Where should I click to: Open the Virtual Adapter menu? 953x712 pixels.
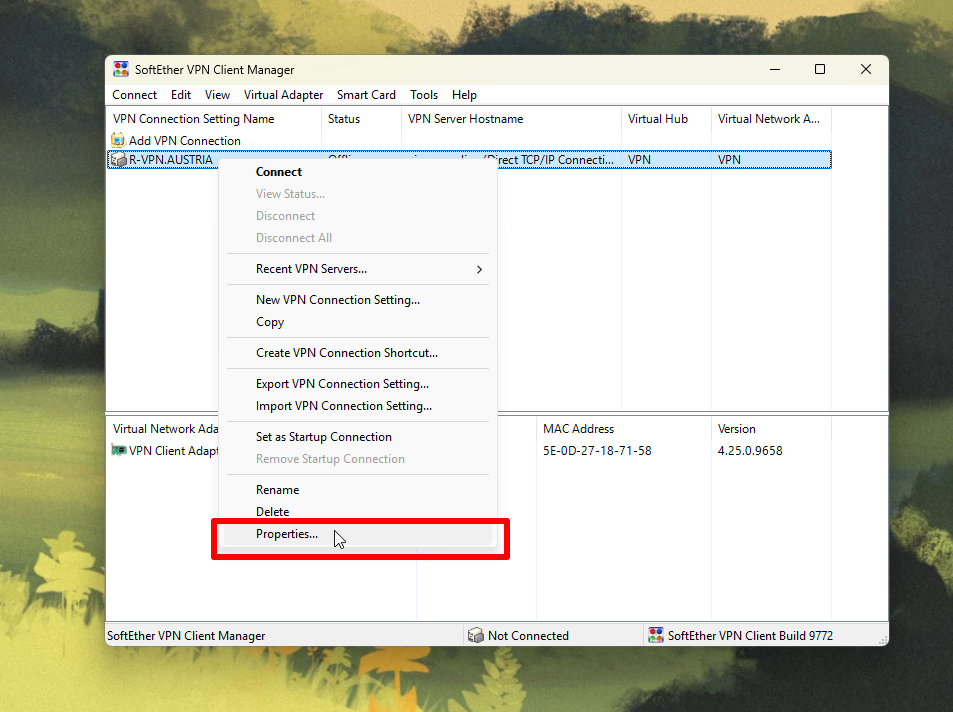[283, 95]
